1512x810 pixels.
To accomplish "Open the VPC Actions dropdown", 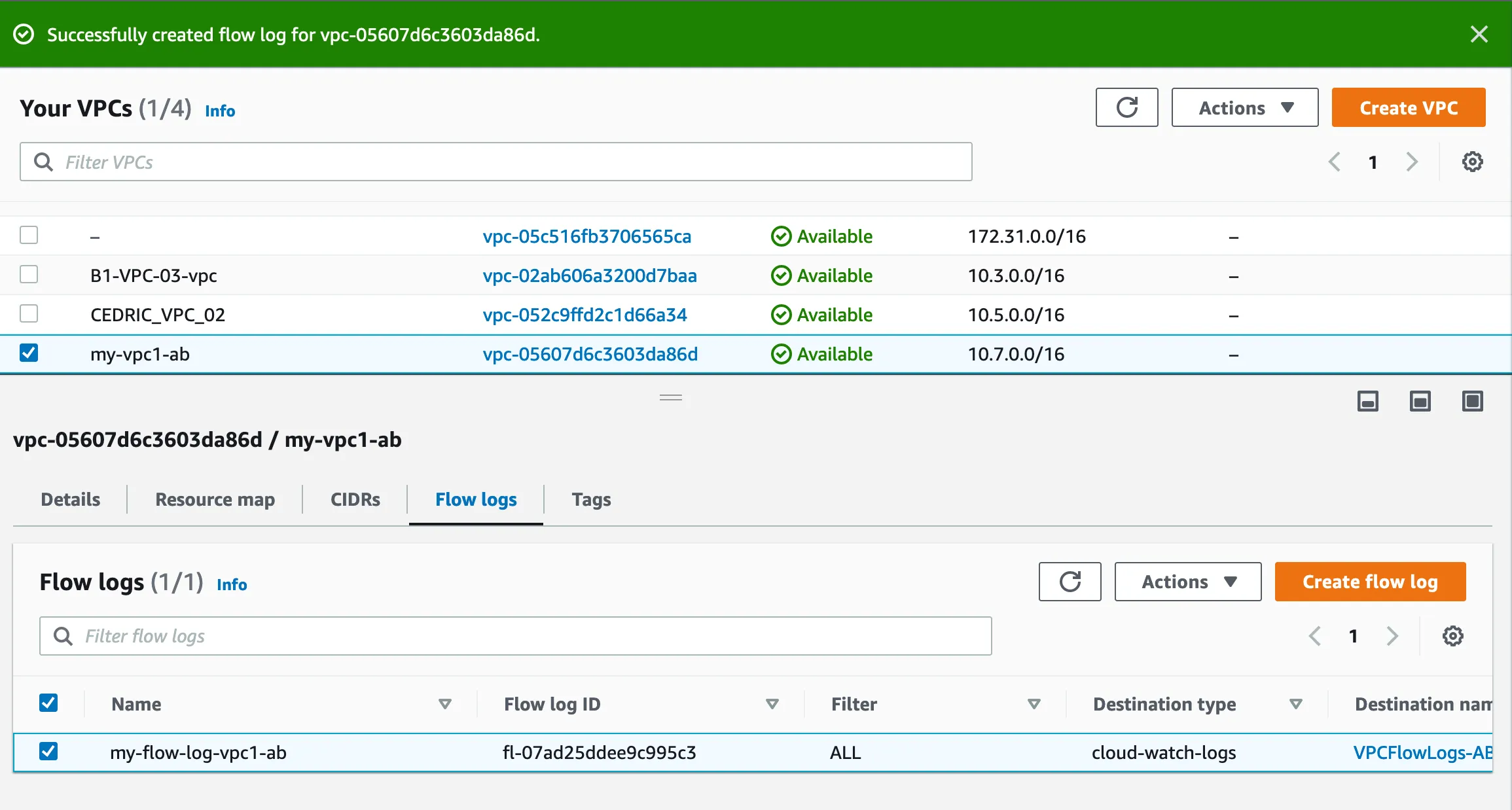I will point(1244,107).
